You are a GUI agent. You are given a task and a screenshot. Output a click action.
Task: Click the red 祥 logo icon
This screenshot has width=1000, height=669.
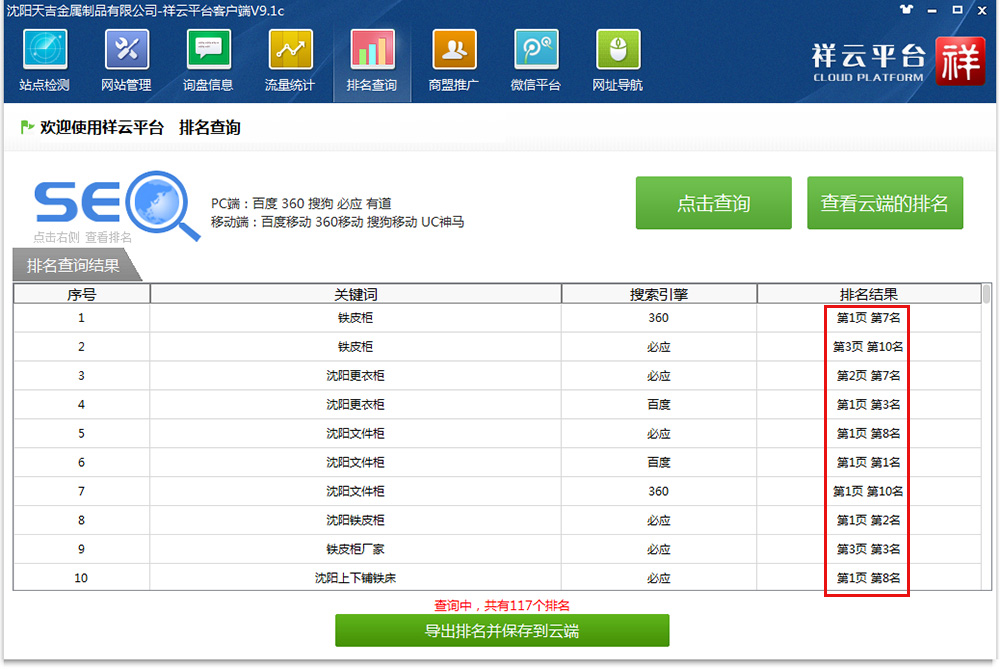click(x=960, y=61)
